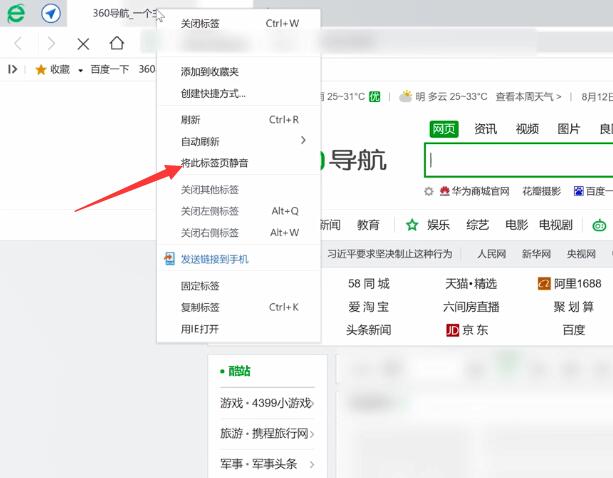Screen dimensions: 613x478
Task: Click the green 优 air quality badge
Action: (x=375, y=97)
